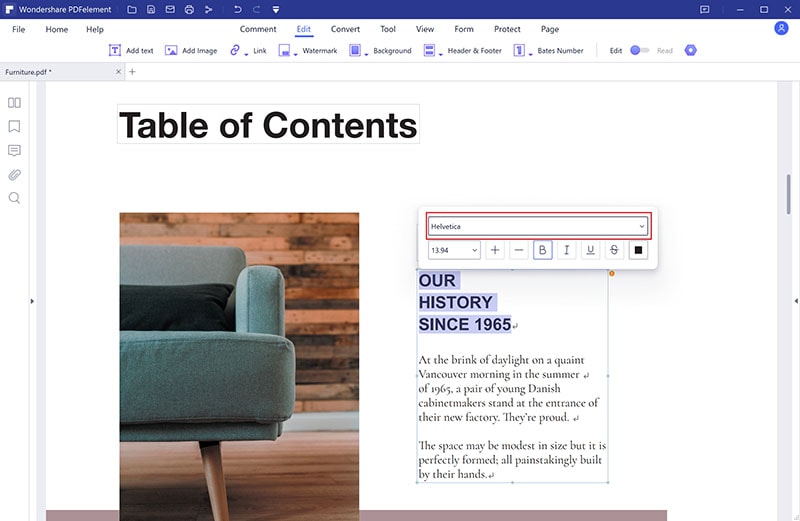Expand the right side panel arrow
This screenshot has height=521, width=800.
pyautogui.click(x=796, y=301)
